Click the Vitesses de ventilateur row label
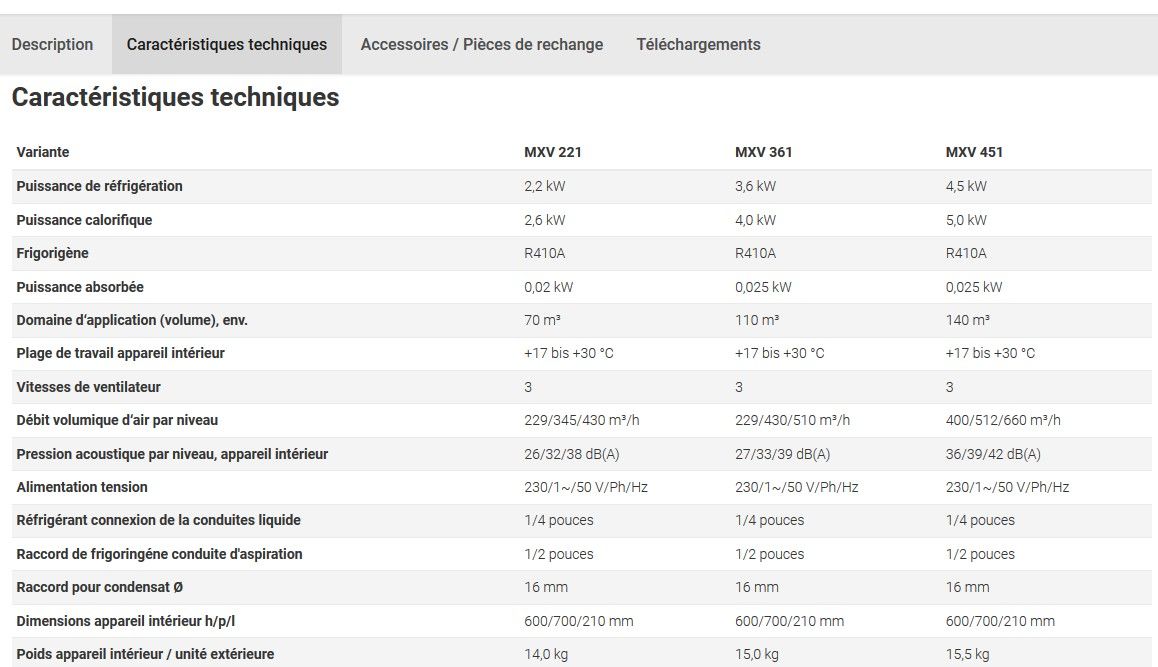Viewport: 1158px width, 667px height. click(x=89, y=387)
